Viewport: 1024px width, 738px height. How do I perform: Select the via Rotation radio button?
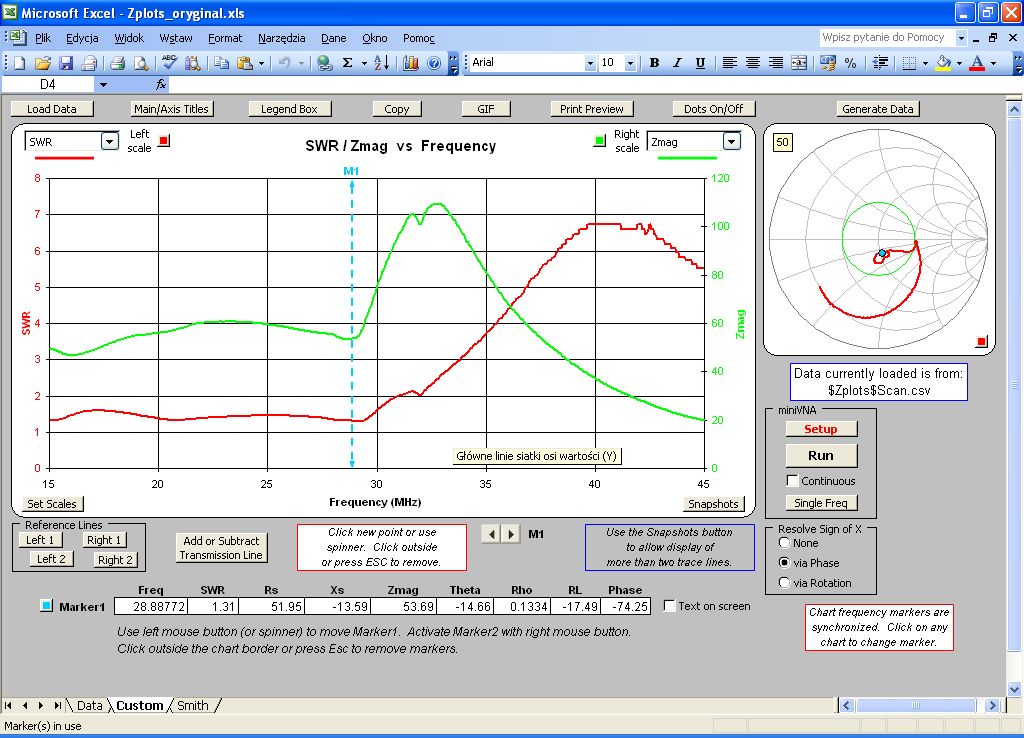pos(784,583)
